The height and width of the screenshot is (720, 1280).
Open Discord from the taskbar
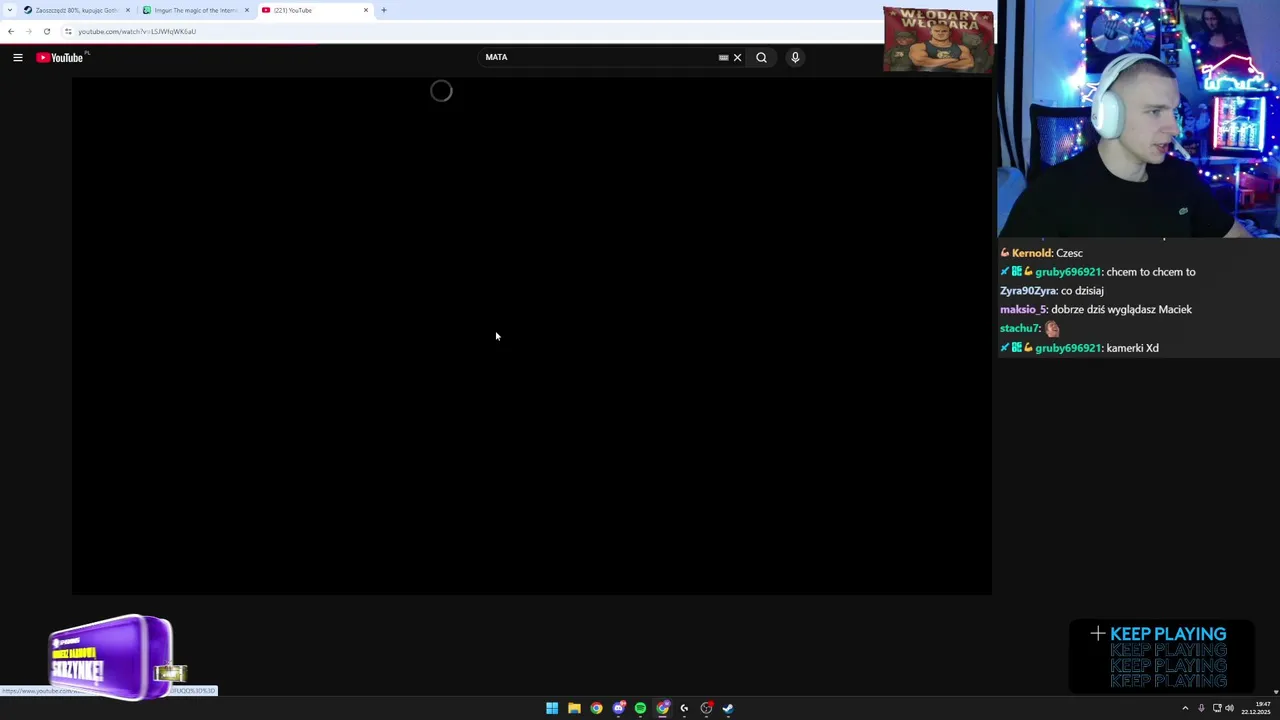(x=619, y=708)
